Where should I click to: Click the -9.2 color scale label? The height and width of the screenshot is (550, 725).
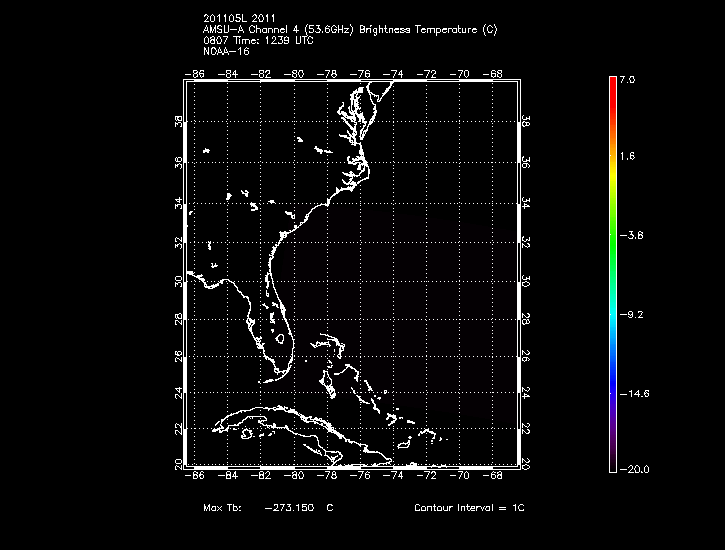631,314
